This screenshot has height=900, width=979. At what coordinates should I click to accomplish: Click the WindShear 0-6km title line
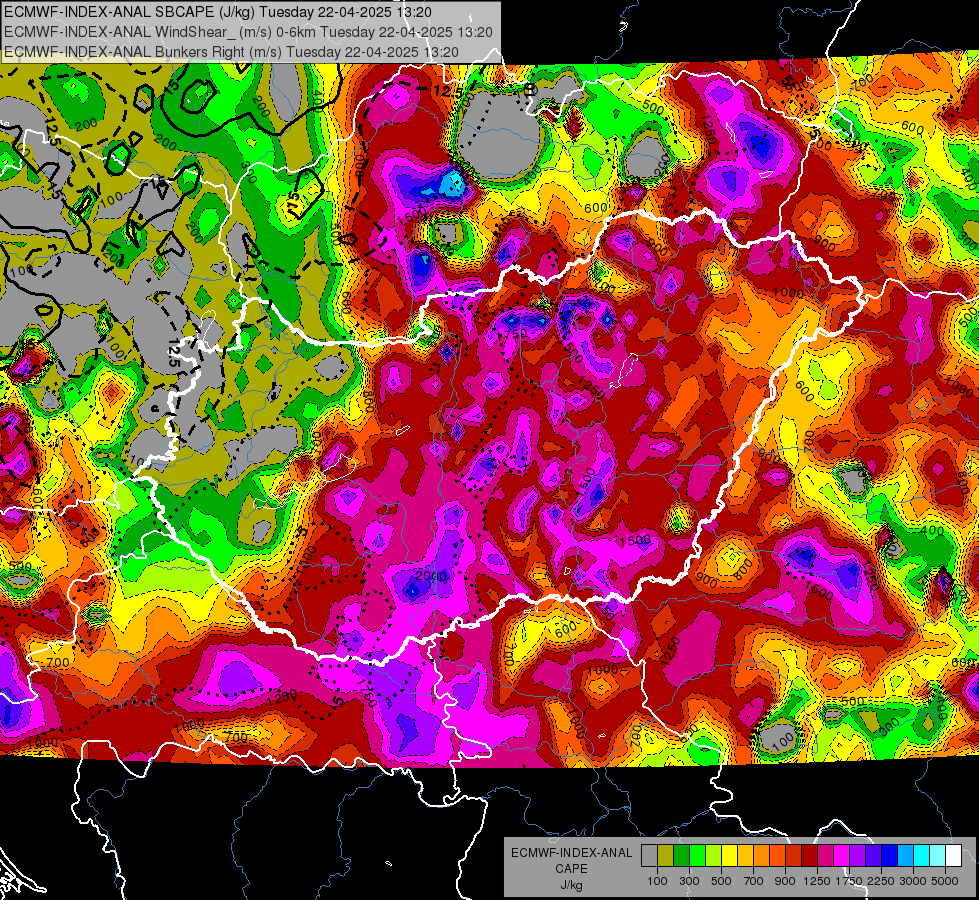click(248, 32)
